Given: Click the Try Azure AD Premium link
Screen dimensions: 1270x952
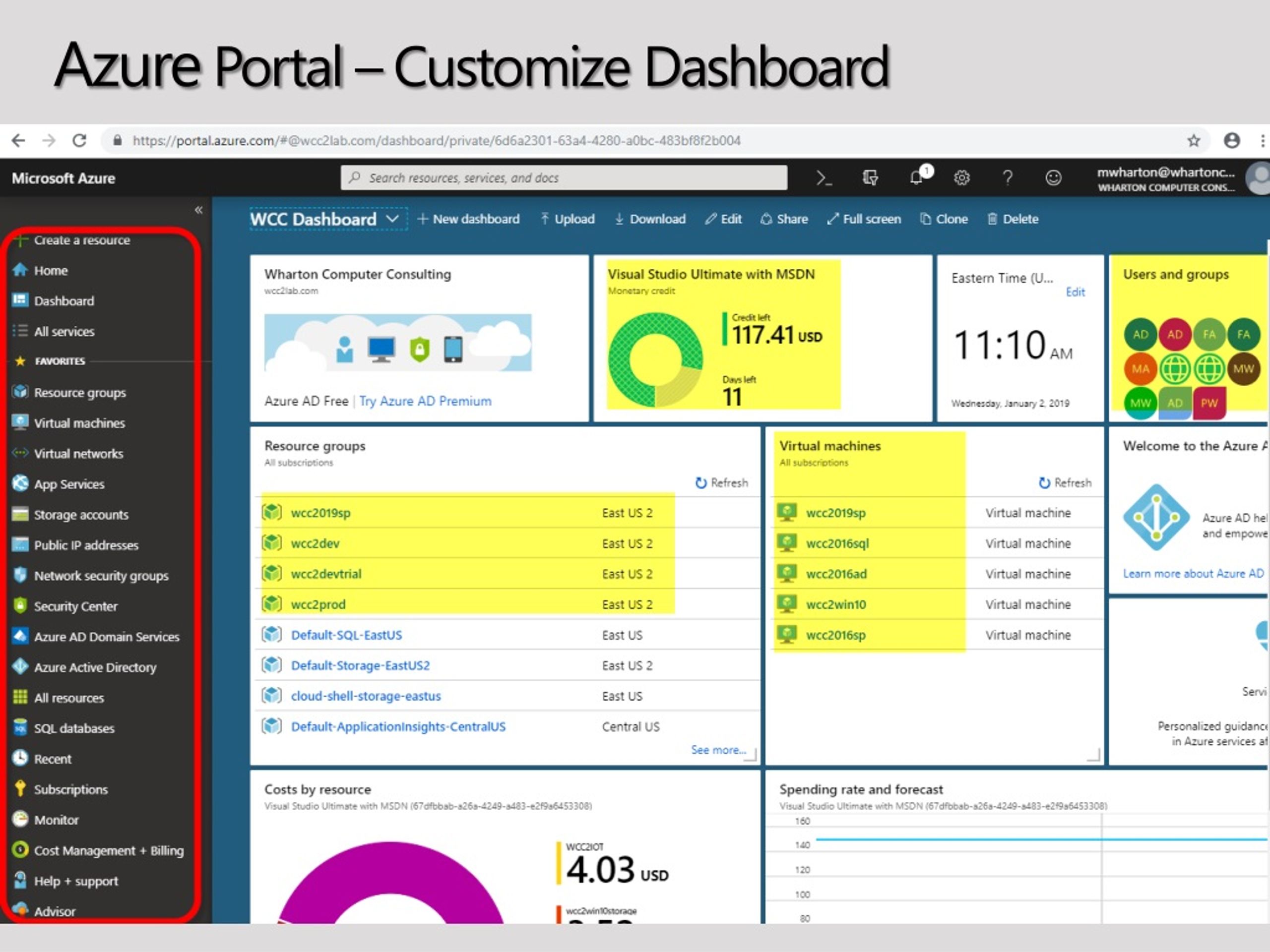Looking at the screenshot, I should 426,401.
